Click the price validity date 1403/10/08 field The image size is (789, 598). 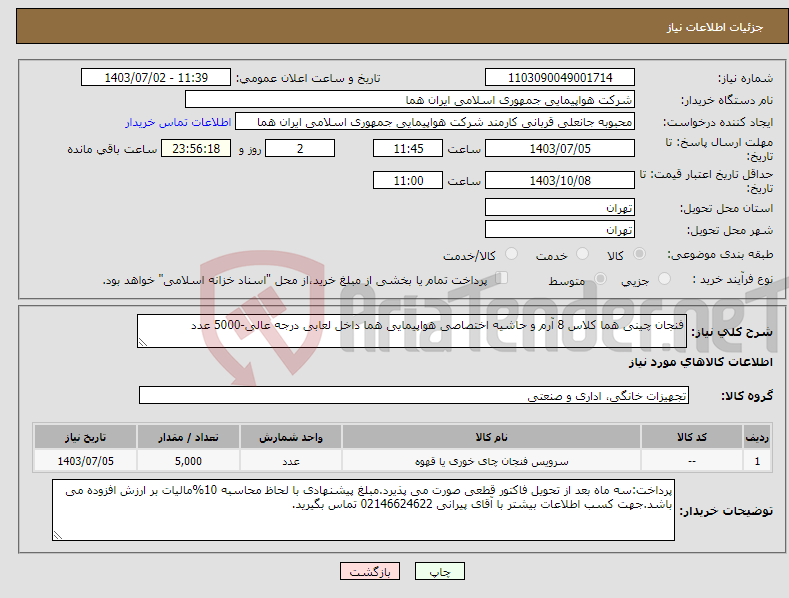tap(560, 180)
